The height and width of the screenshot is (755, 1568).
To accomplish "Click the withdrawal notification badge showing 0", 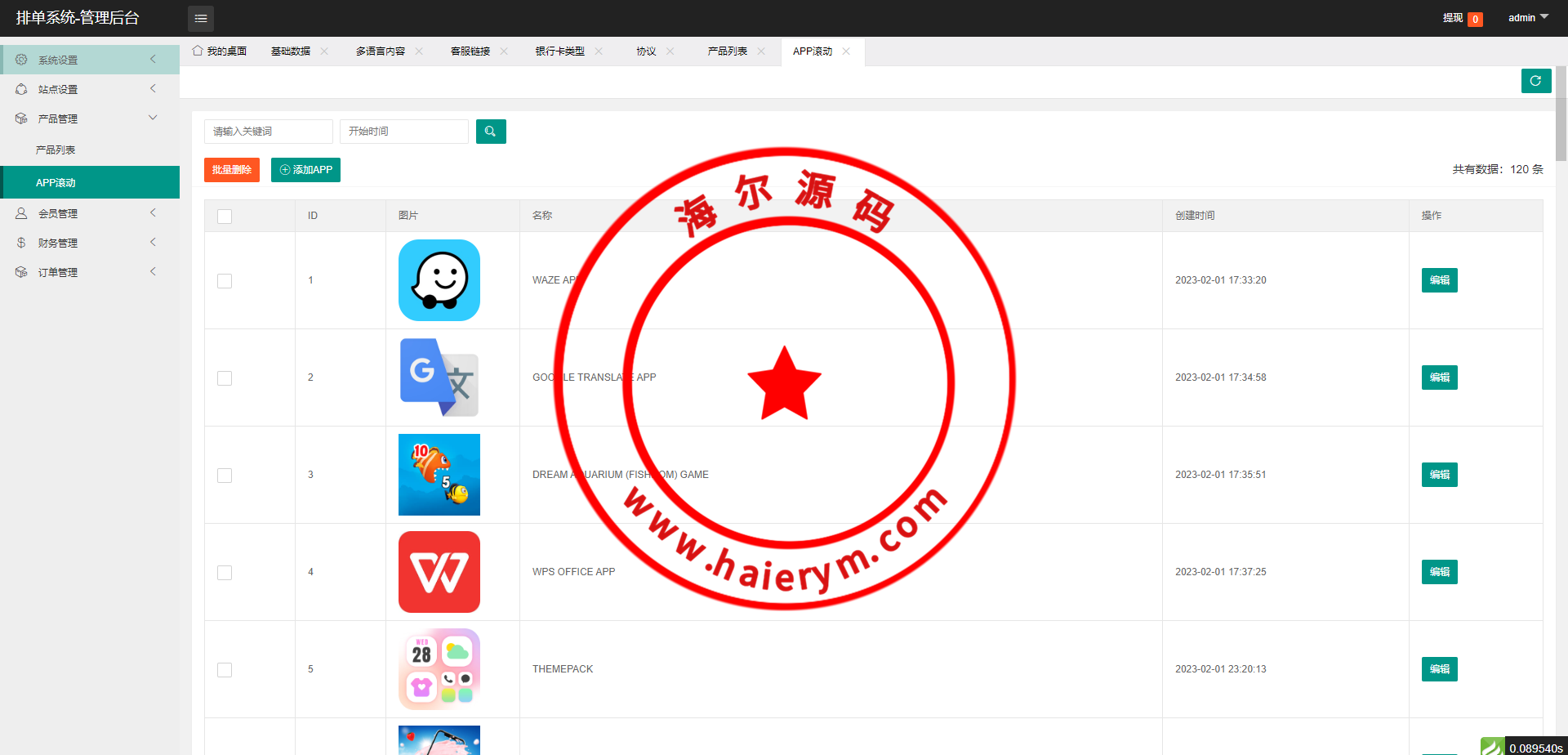I will coord(1475,20).
